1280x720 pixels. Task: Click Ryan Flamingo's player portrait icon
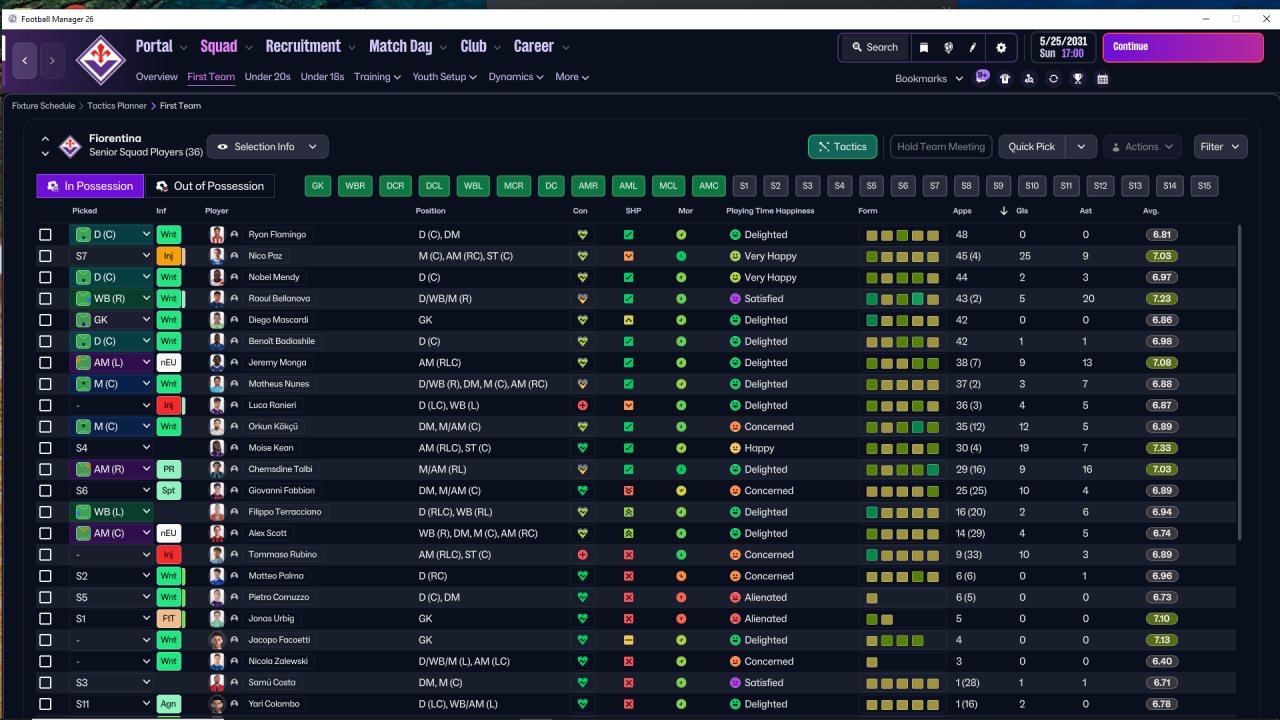(217, 235)
